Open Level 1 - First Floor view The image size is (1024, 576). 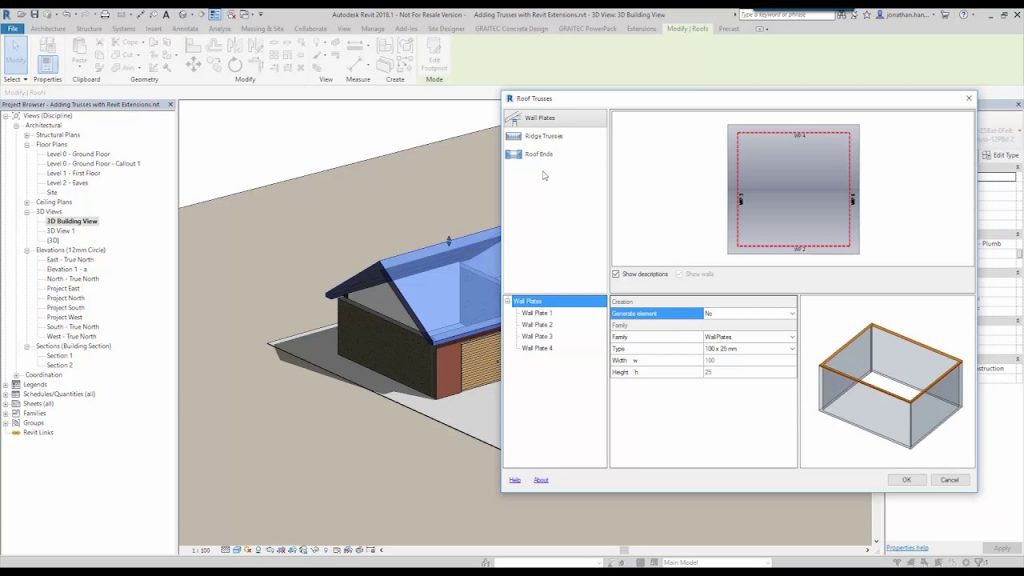(73, 174)
